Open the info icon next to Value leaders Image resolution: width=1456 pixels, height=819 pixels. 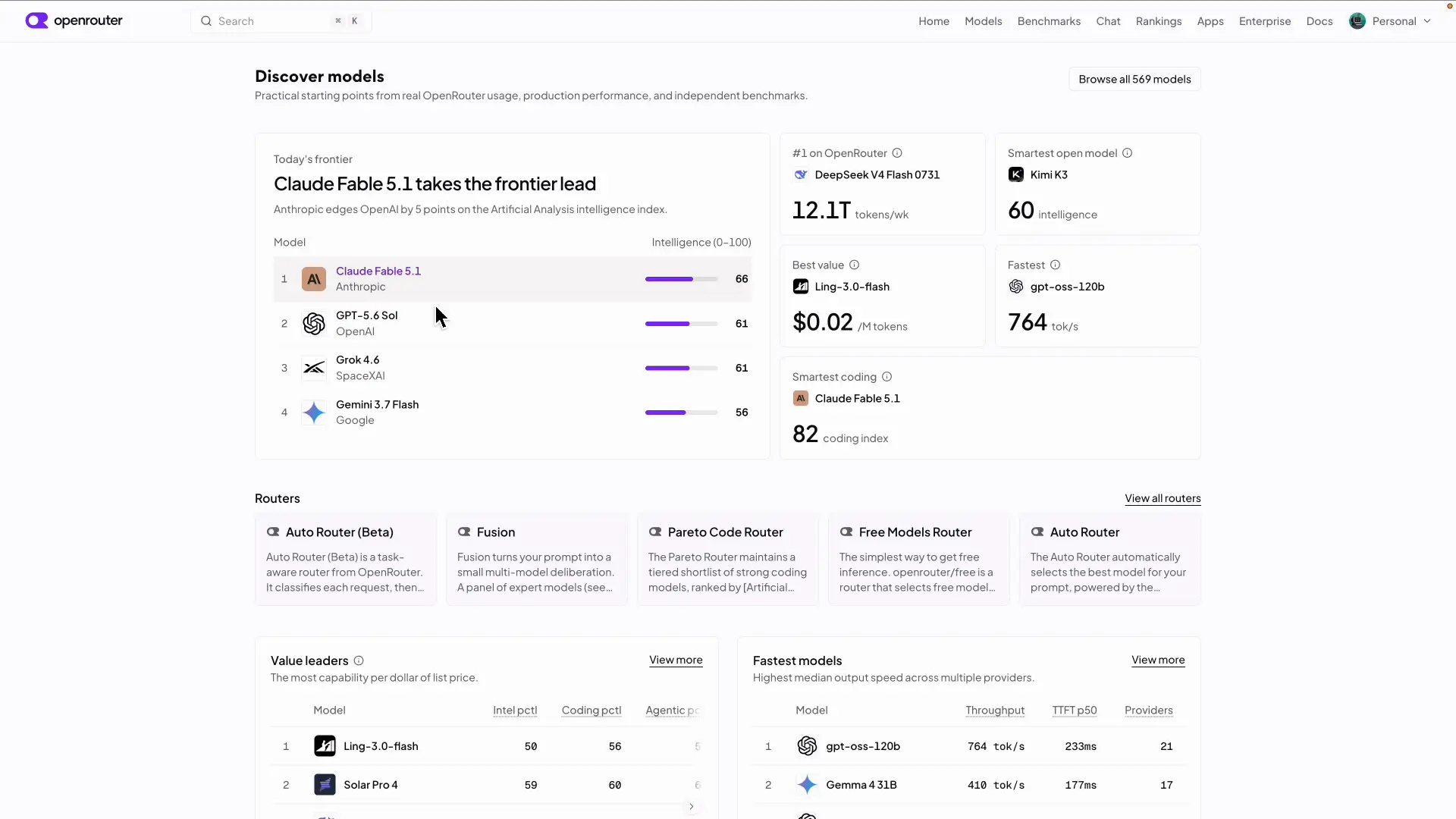click(x=359, y=661)
